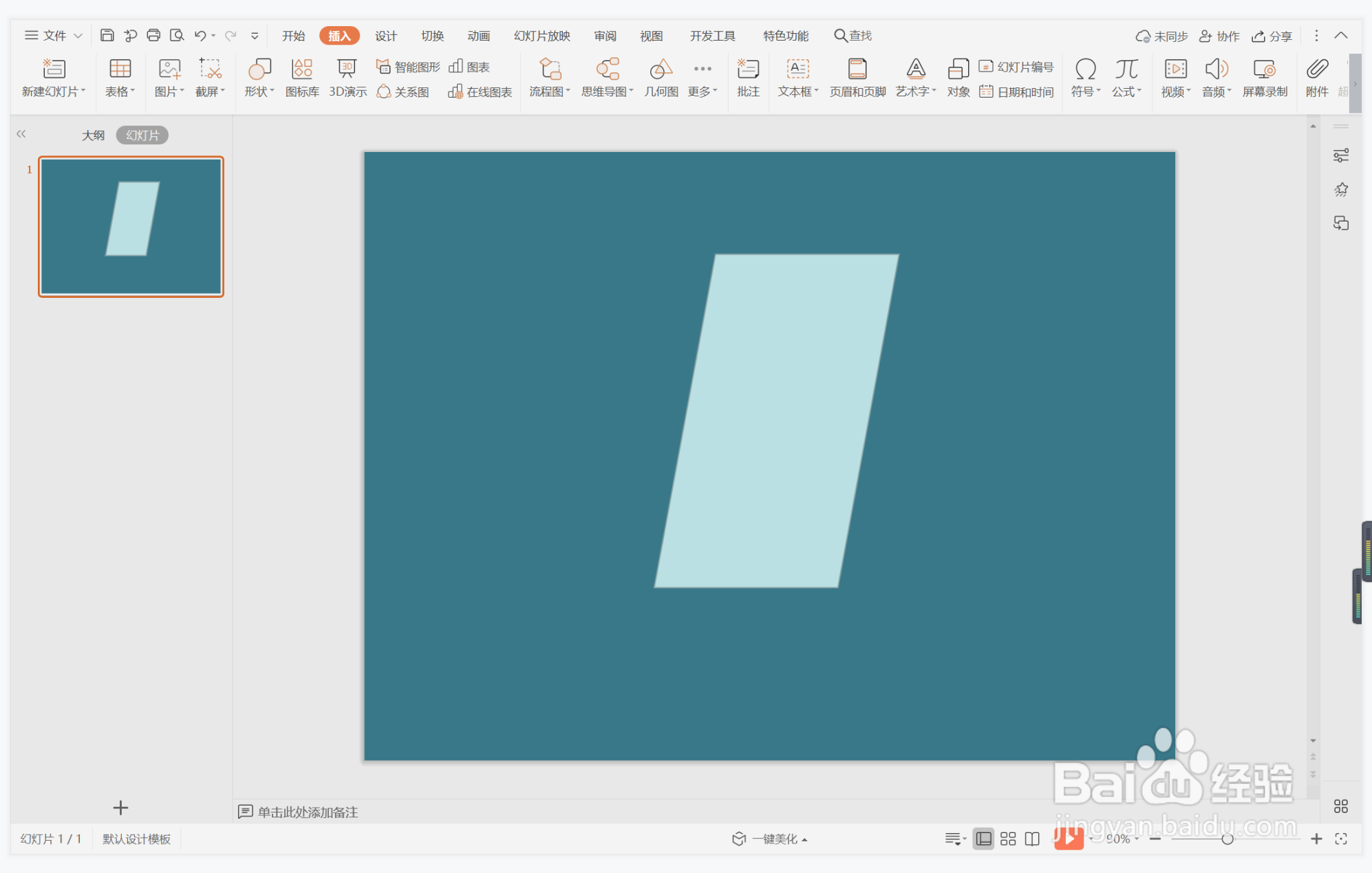
Task: Open the 设计 design tab
Action: coord(385,36)
